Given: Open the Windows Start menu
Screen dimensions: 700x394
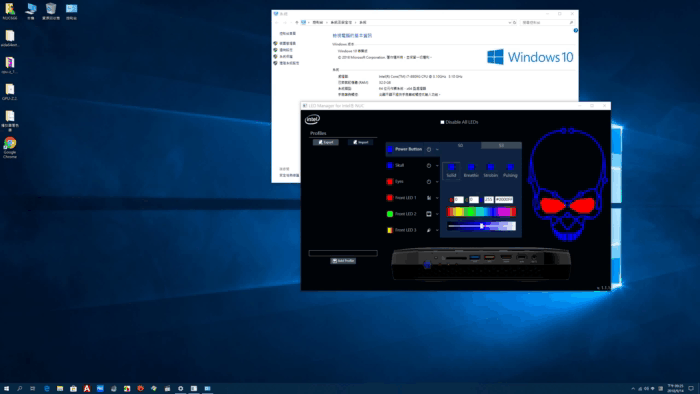Looking at the screenshot, I should click(x=6, y=389).
